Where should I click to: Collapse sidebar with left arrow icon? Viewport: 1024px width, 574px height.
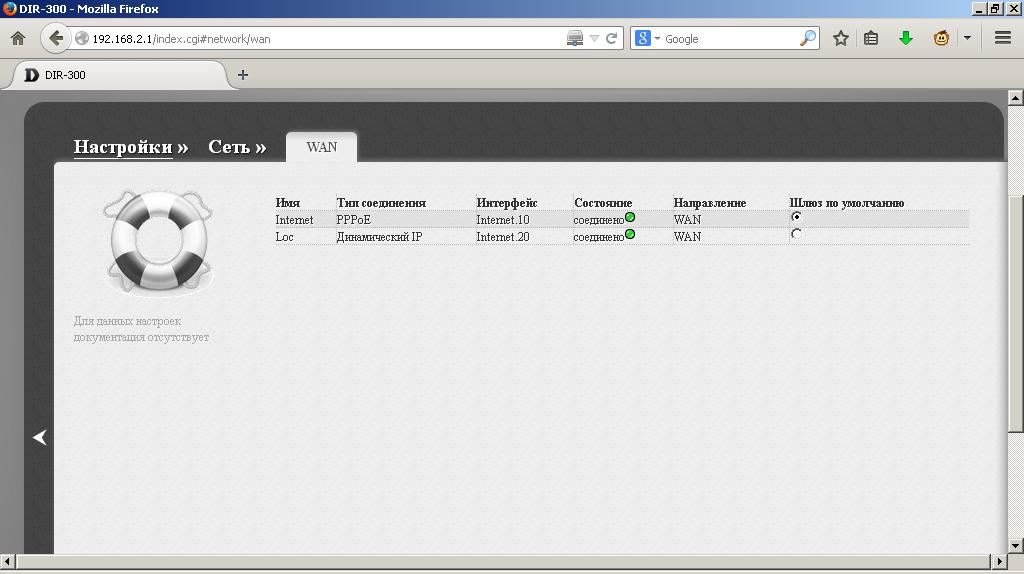[x=40, y=437]
